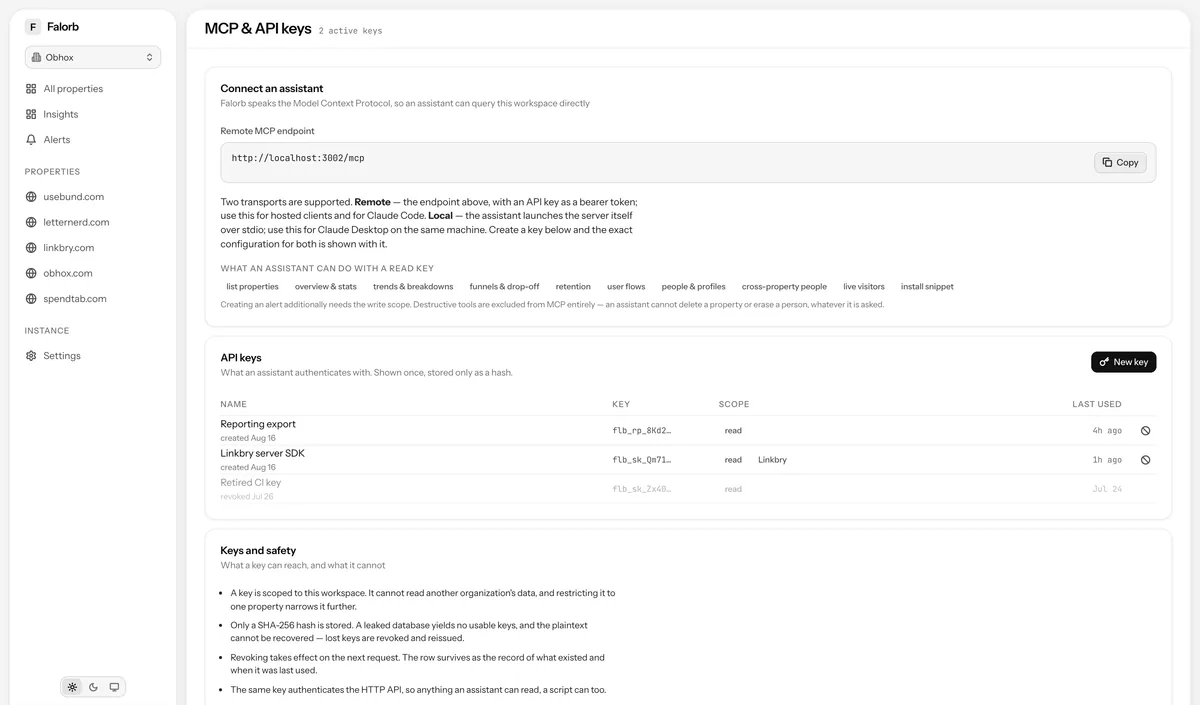Click the KEY column header
This screenshot has height=705, width=1200.
621,404
